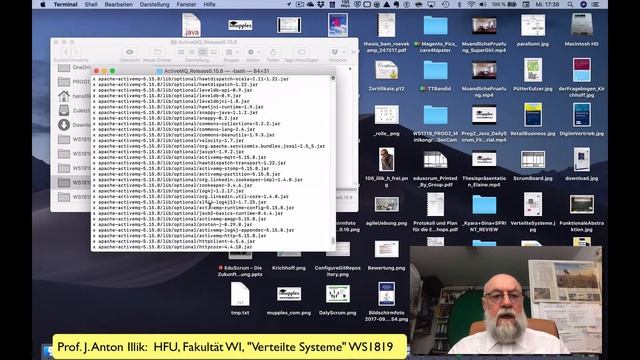Open Finder's Gruppe grouping dropdown
This screenshot has height=360, width=640.
pyautogui.click(x=232, y=52)
